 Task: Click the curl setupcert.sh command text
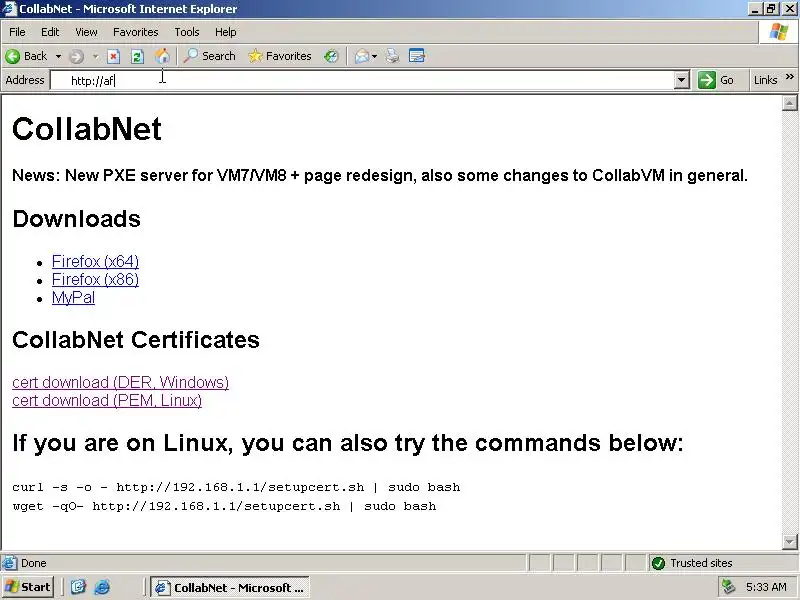click(236, 487)
